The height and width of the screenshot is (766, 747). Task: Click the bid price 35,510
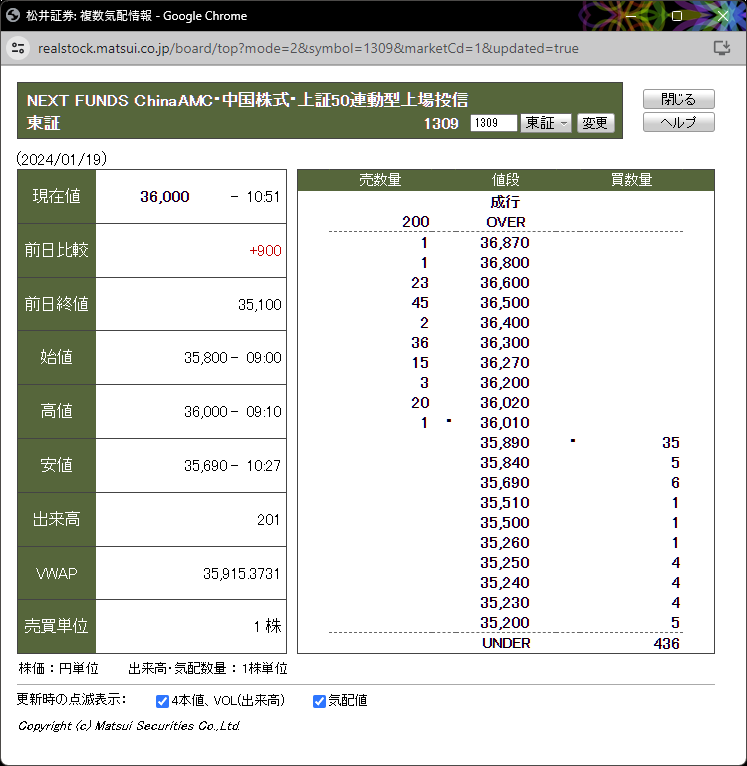[505, 503]
